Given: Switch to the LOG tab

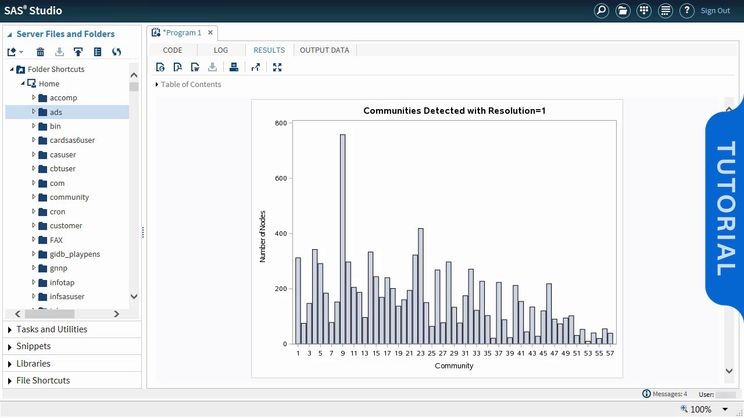Looking at the screenshot, I should (x=221, y=50).
